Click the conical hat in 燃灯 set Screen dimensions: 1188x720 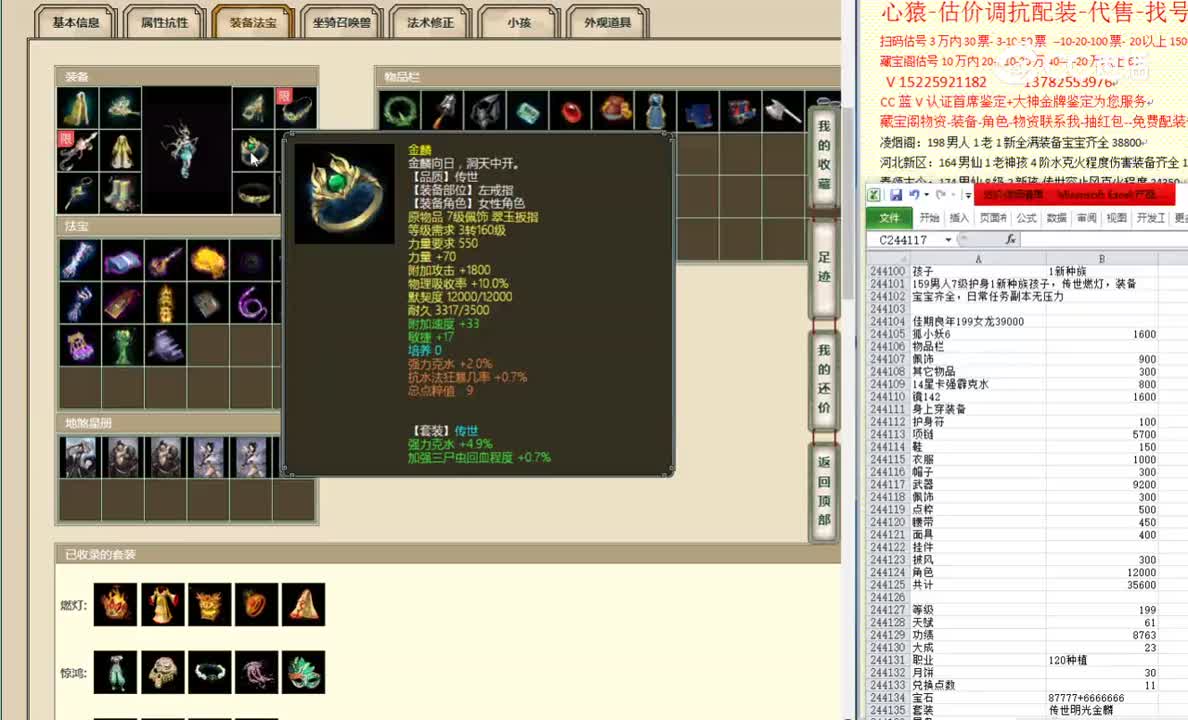point(303,604)
